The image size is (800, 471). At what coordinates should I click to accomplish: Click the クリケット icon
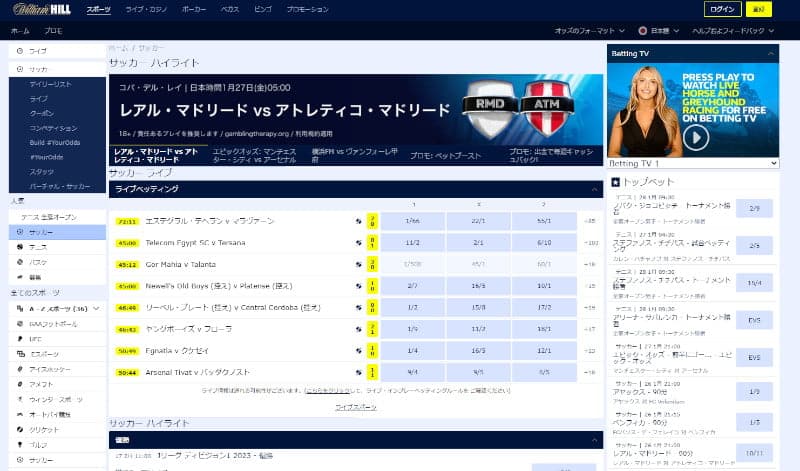coord(20,430)
